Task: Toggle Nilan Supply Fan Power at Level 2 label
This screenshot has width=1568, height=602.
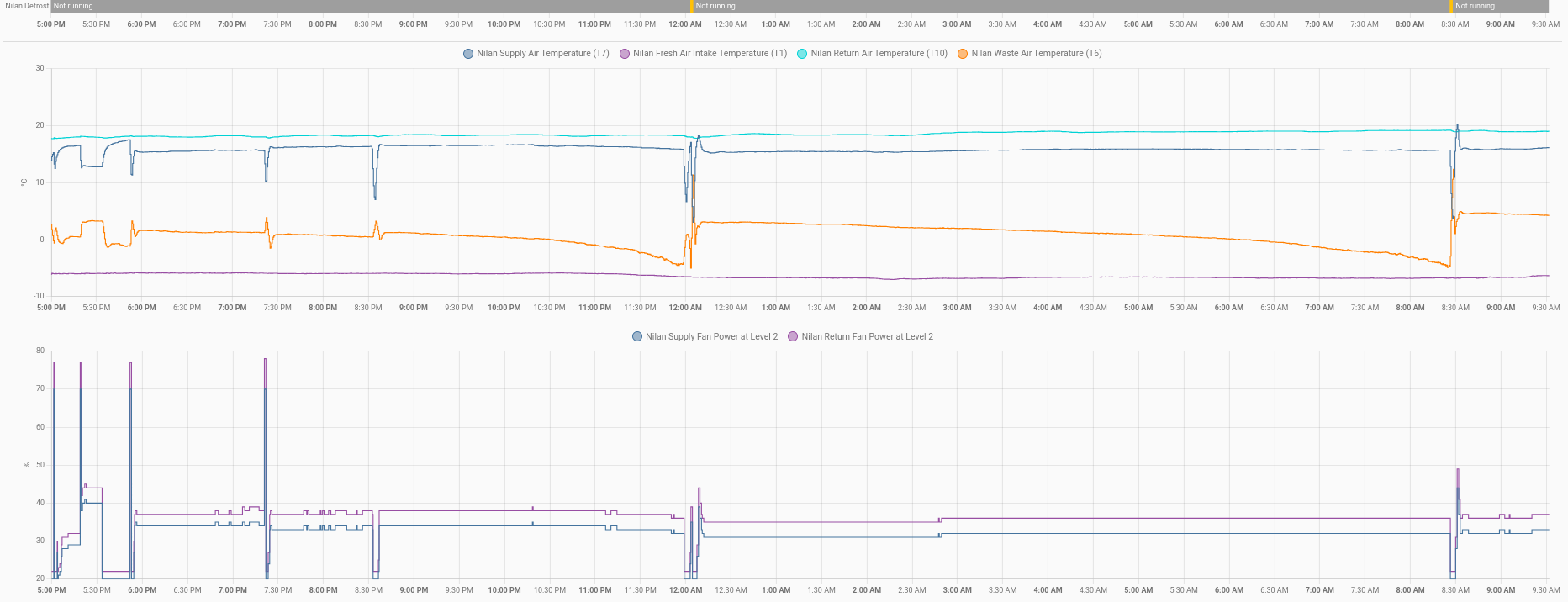Action: 711,337
